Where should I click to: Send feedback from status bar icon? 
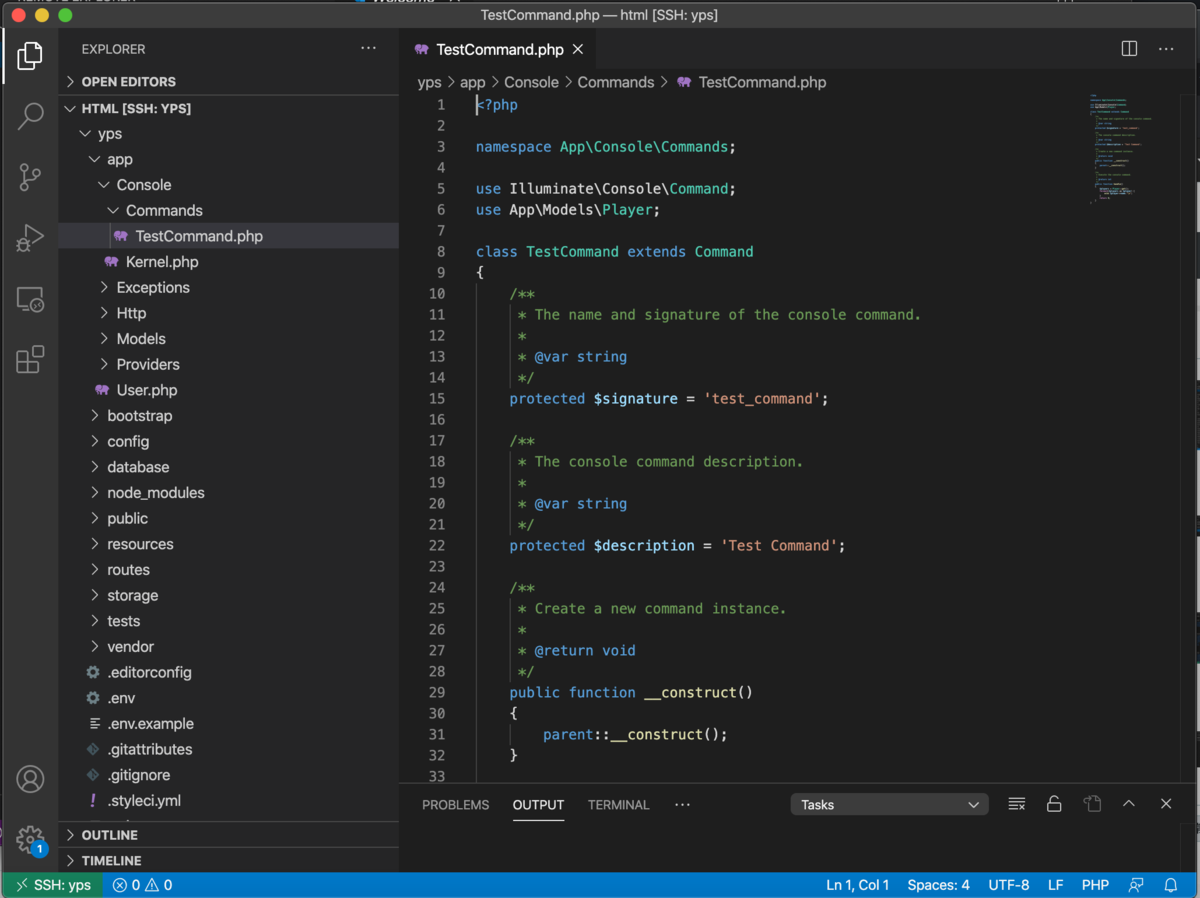coord(1136,885)
